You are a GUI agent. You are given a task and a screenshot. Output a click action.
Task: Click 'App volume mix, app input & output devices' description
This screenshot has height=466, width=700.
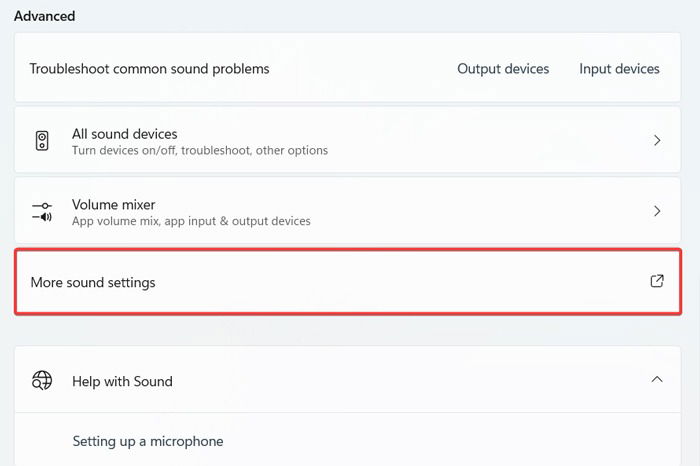click(191, 221)
